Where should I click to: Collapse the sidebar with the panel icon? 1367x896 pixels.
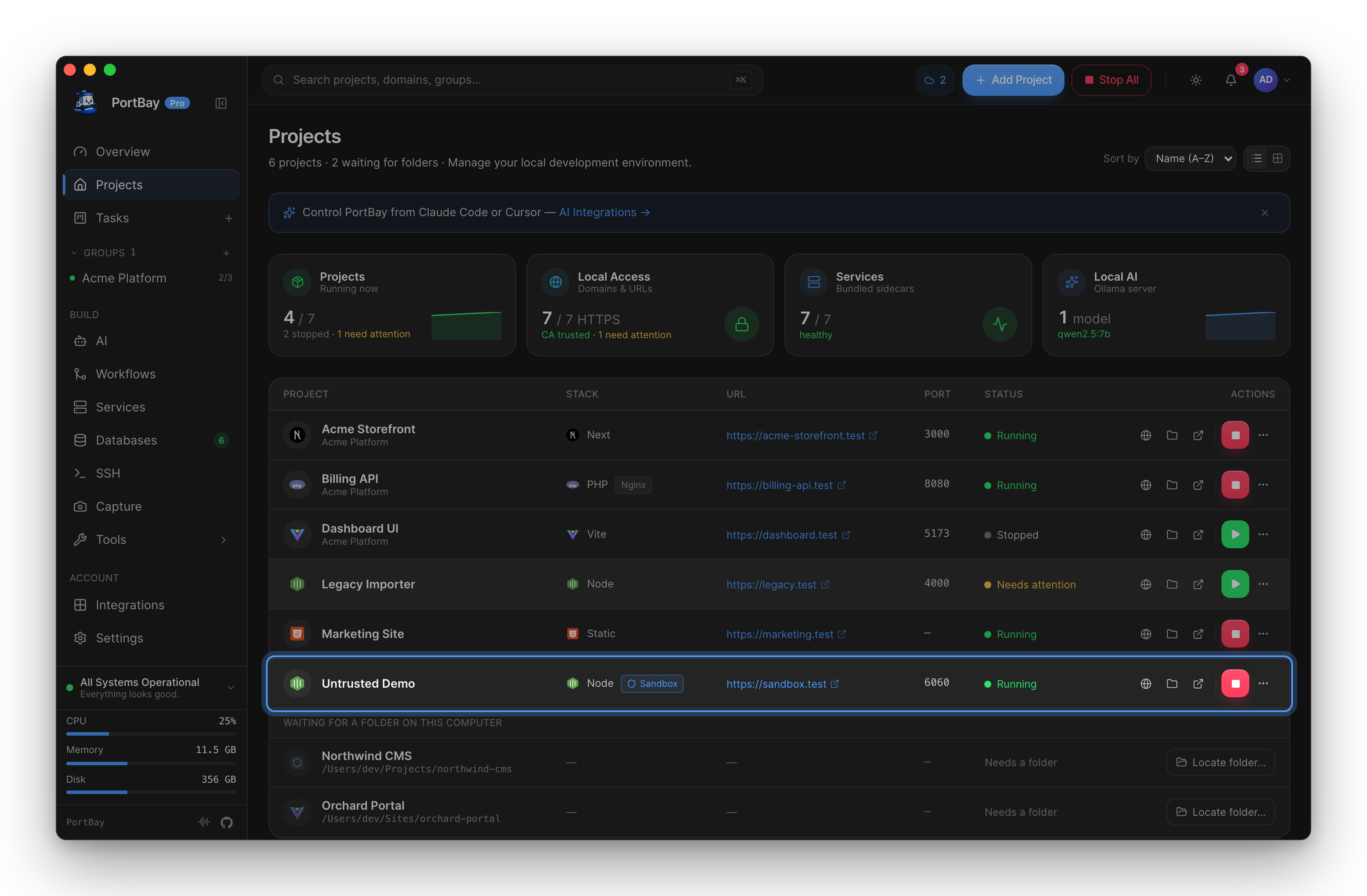click(221, 103)
